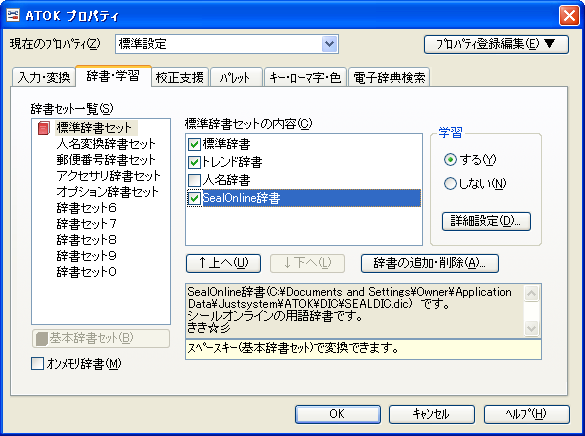Pick アクセサリ辞書セット from the list
Viewport: 585px width, 436px height.
[108, 176]
